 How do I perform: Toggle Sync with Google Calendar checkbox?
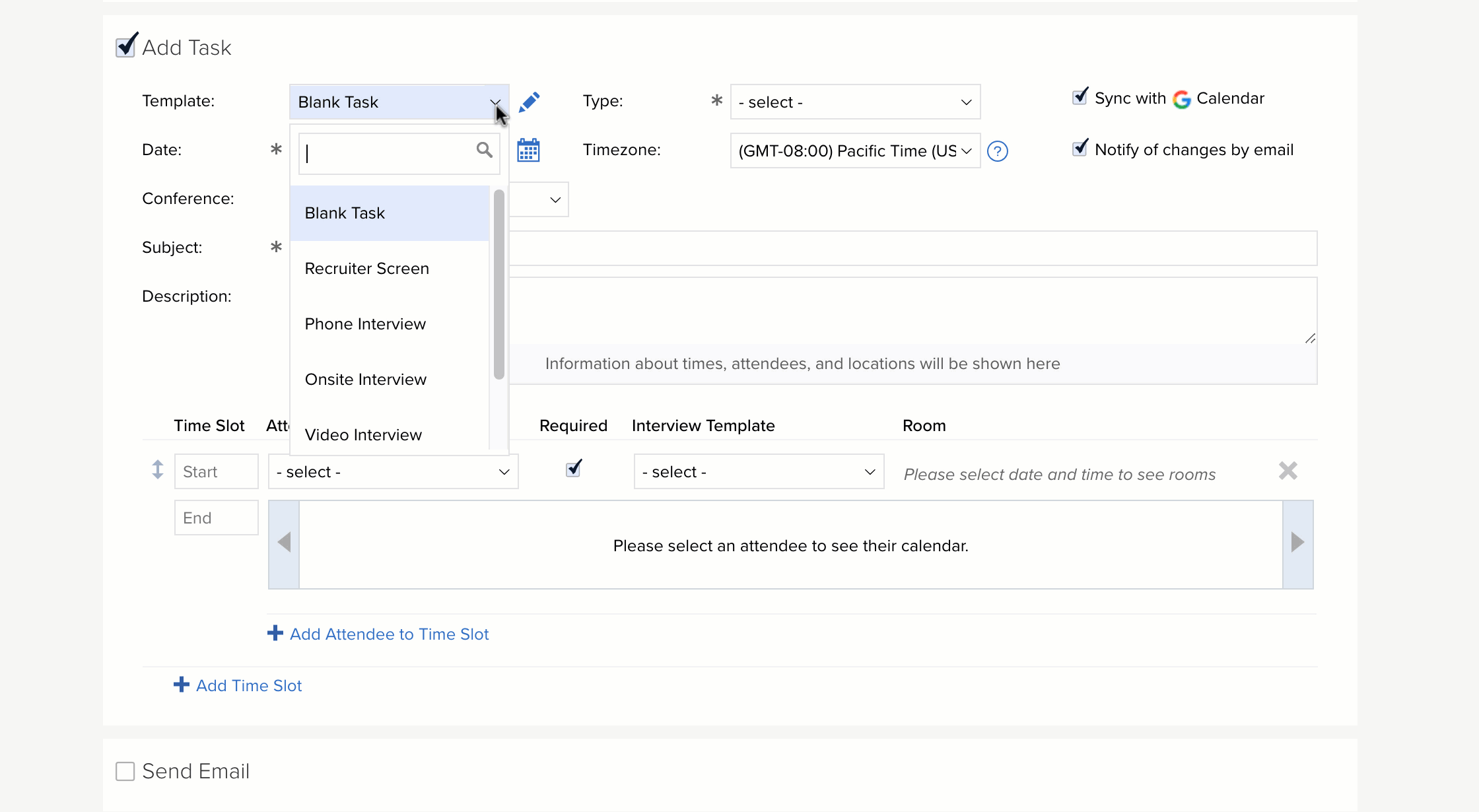1080,97
